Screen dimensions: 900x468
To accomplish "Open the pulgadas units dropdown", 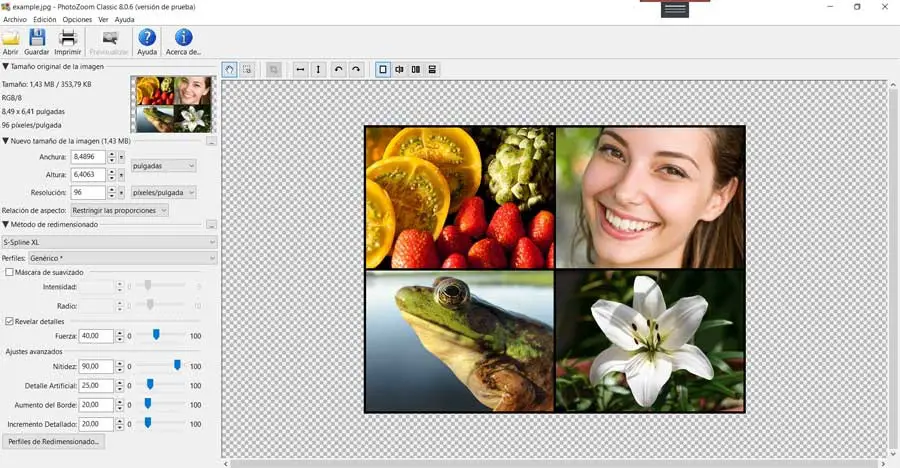I will pos(164,166).
